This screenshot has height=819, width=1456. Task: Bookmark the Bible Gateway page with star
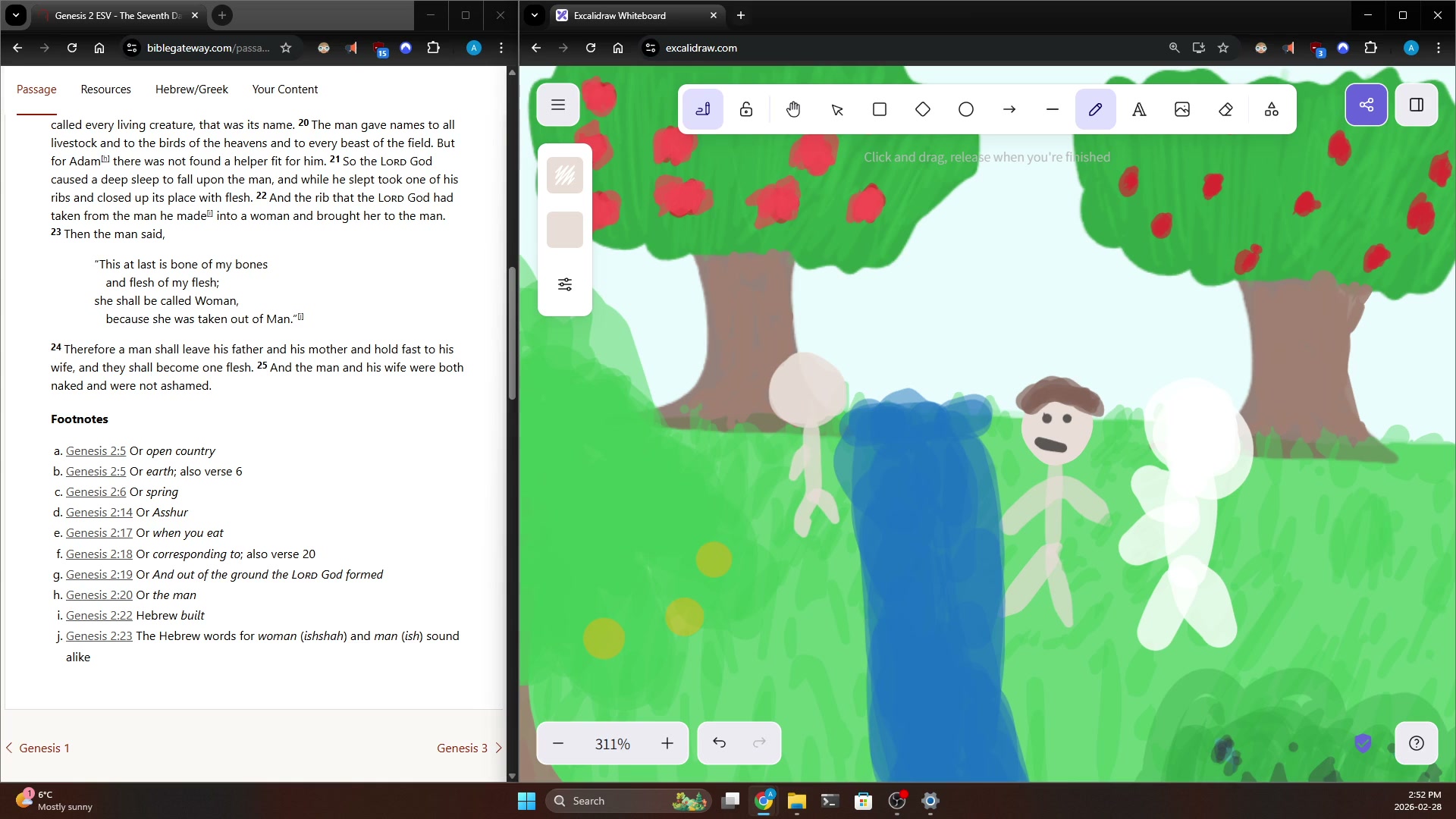click(x=286, y=48)
